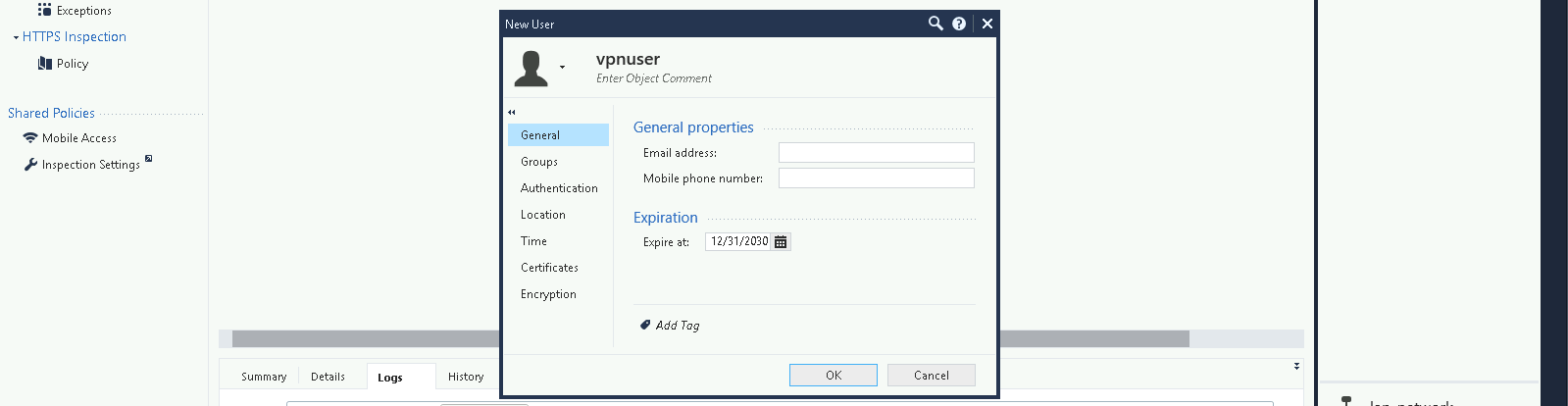Collapse the HTTPS Inspection section
This screenshot has height=406, width=1568.
click(16, 37)
